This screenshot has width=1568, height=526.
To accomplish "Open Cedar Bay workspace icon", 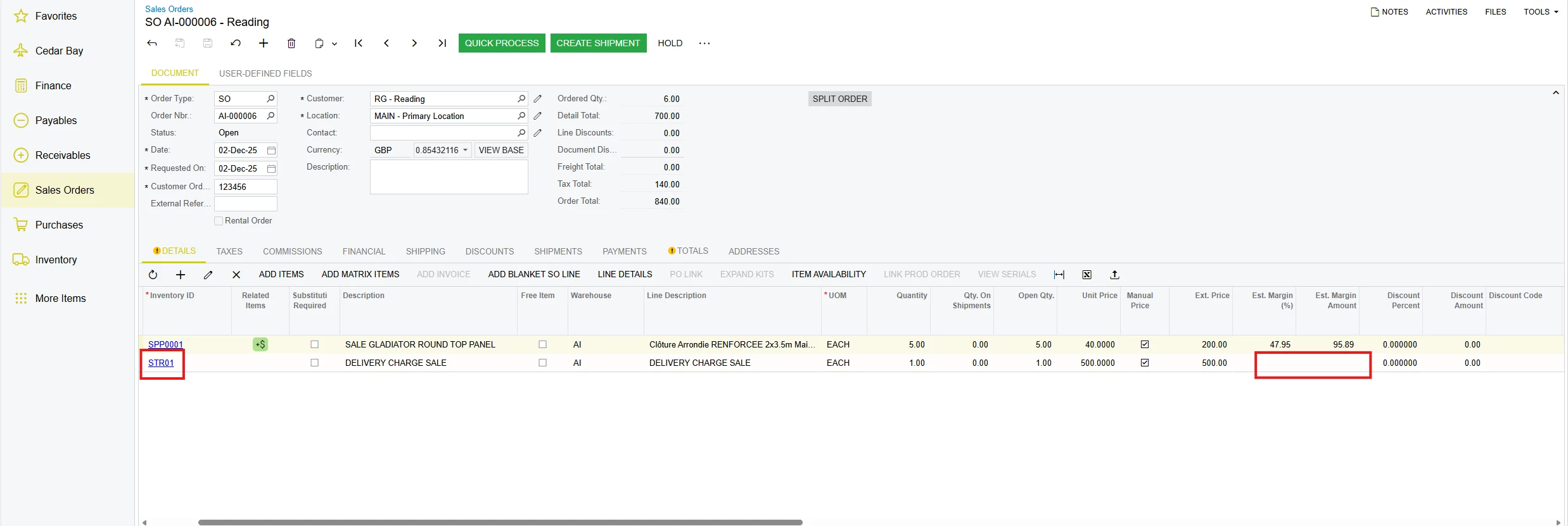I will [21, 51].
